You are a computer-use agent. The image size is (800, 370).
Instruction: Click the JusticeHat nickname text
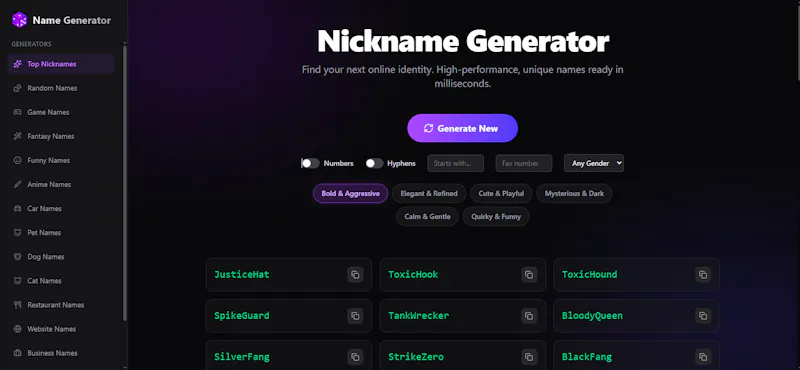coord(242,275)
